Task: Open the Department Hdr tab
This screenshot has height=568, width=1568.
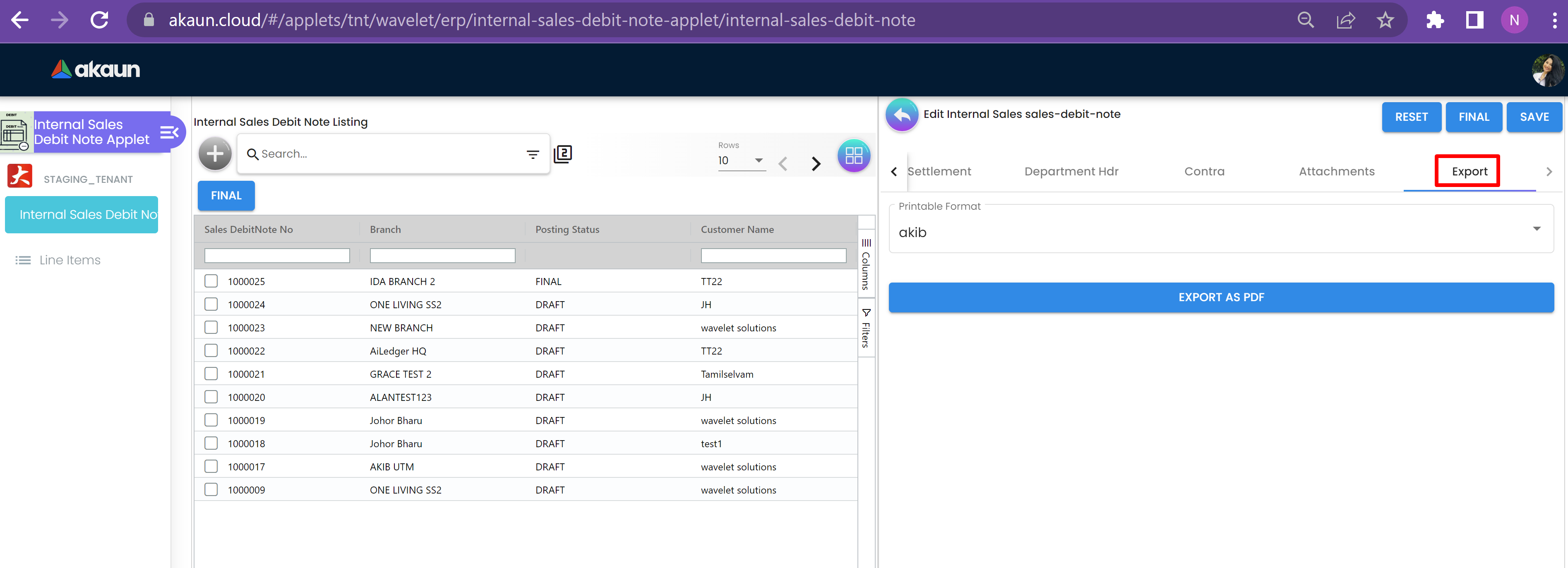Action: coord(1071,172)
